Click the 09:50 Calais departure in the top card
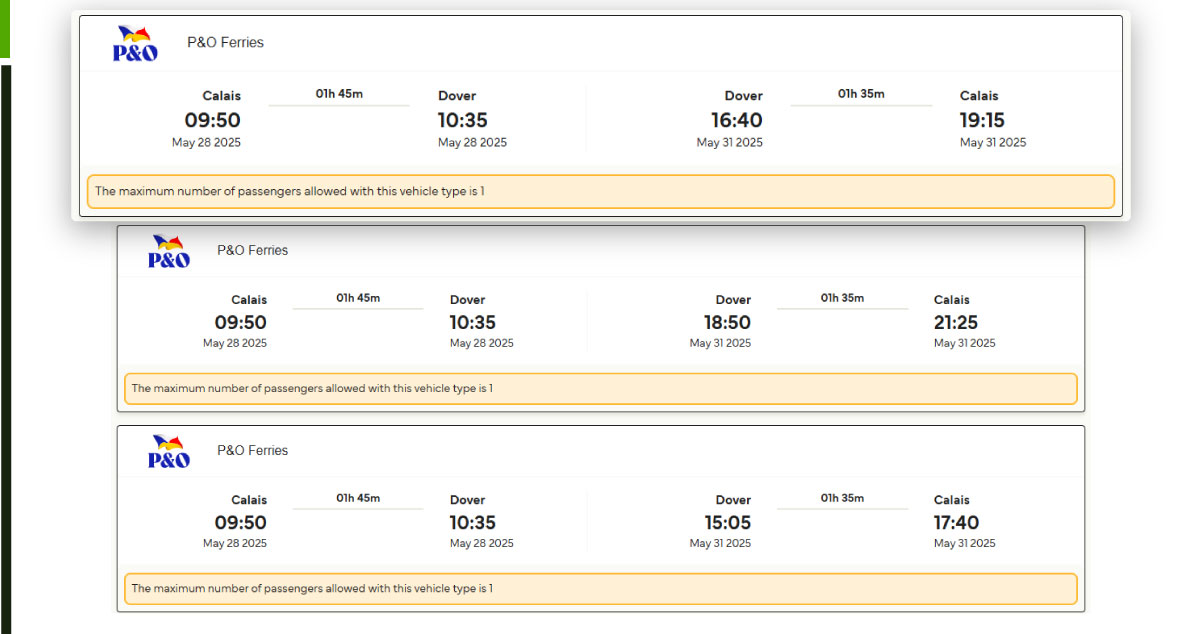The width and height of the screenshot is (1202, 634). (212, 121)
